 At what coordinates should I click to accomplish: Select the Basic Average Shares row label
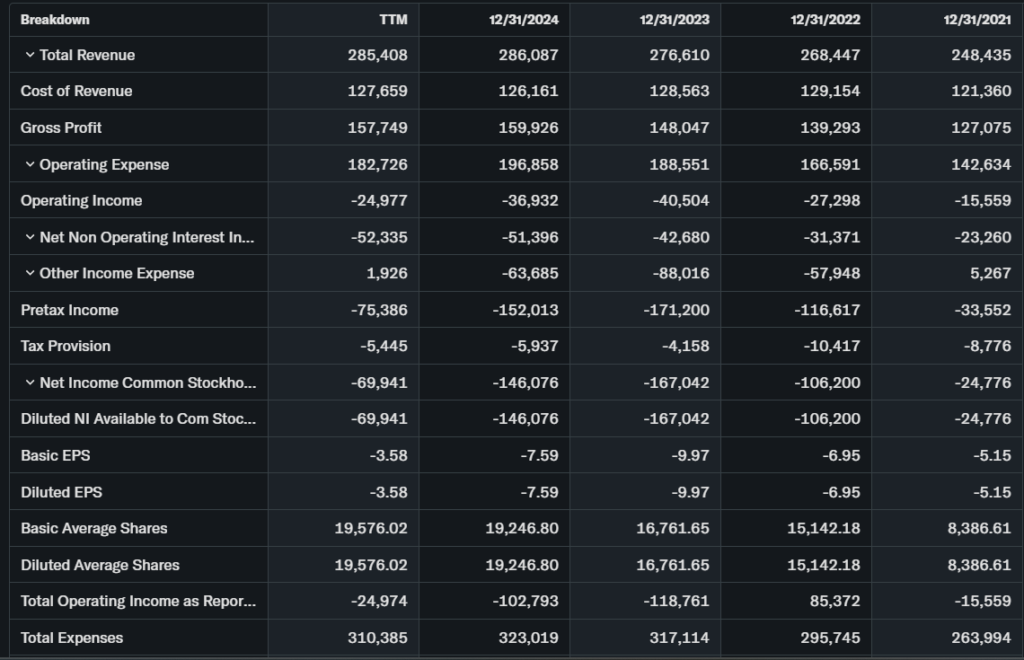[x=94, y=528]
